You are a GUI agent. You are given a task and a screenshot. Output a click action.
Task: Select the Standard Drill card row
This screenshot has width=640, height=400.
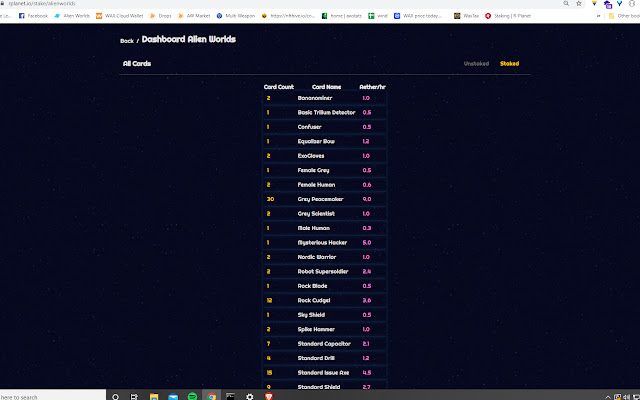(x=324, y=358)
